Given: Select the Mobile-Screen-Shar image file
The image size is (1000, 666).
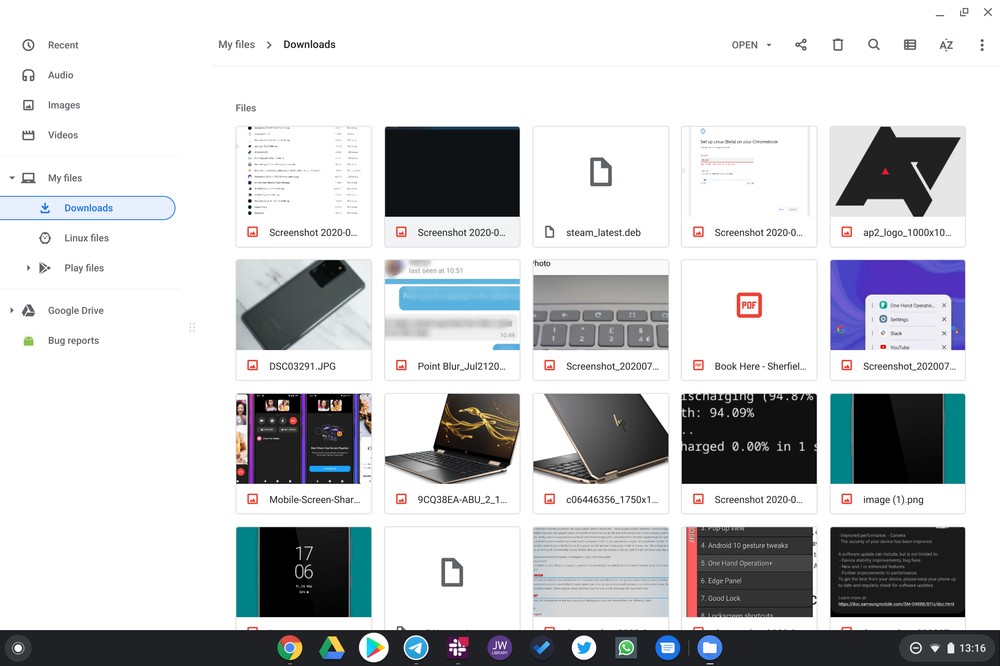Looking at the screenshot, I should [x=304, y=454].
